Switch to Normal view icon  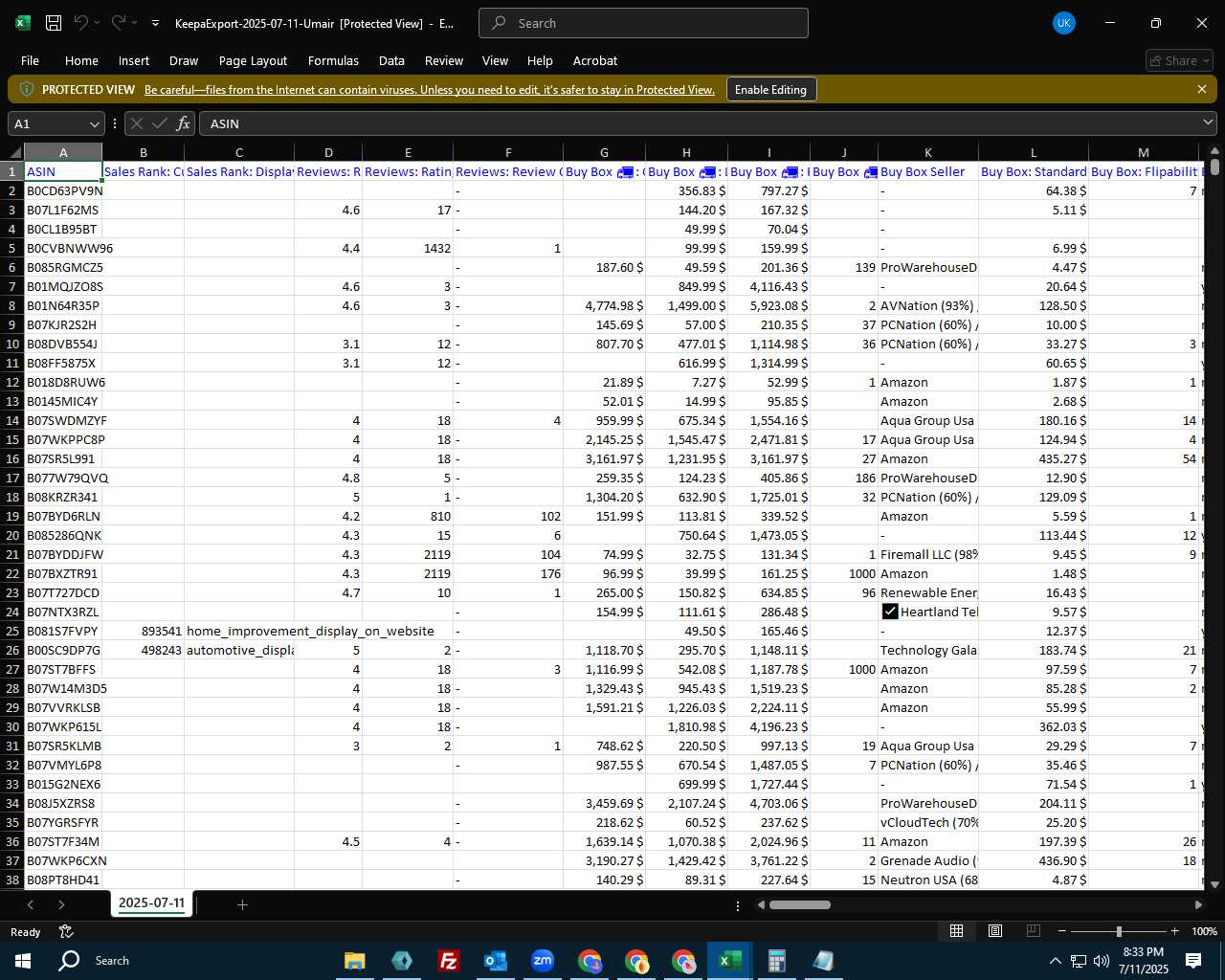956,931
